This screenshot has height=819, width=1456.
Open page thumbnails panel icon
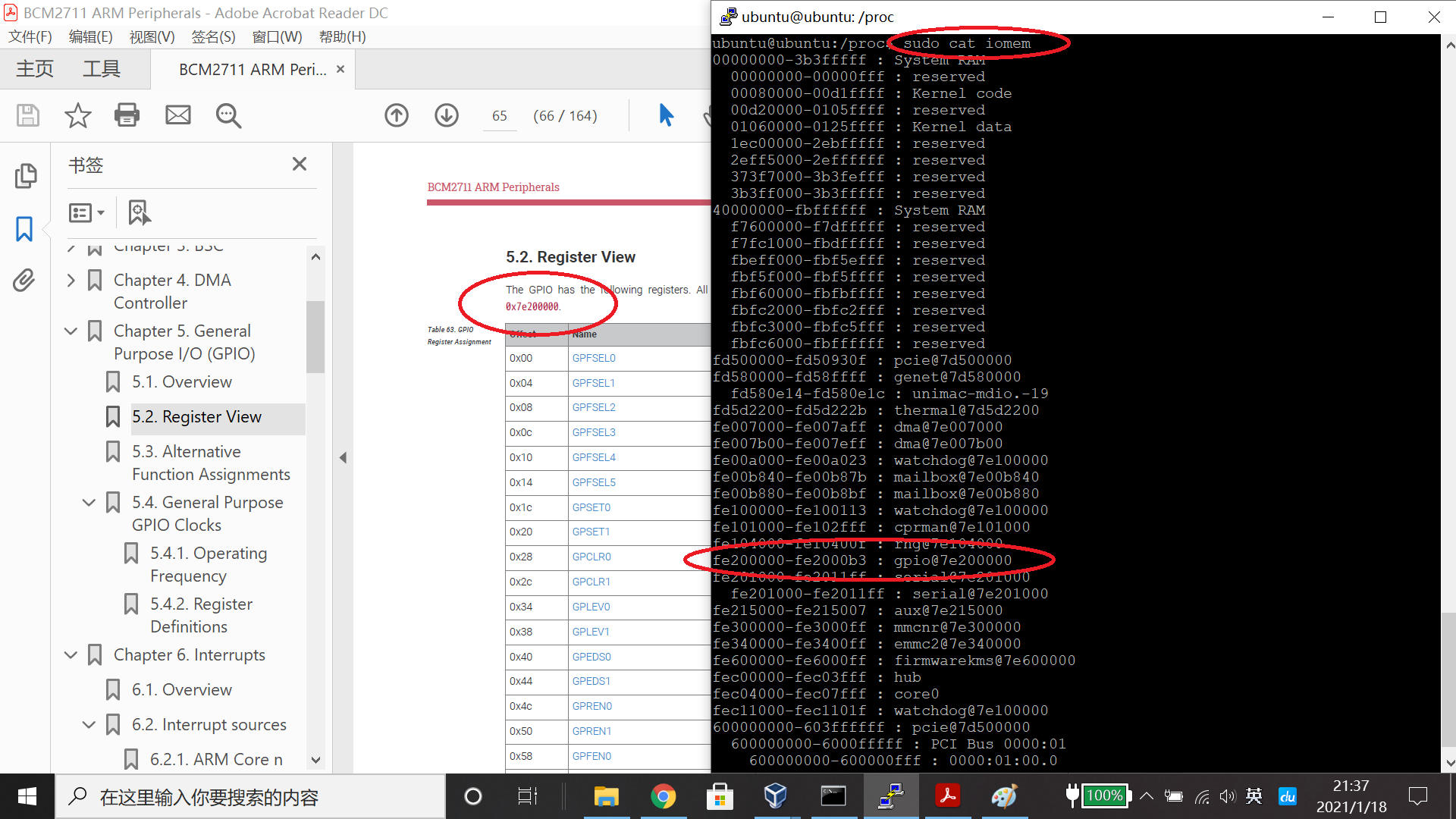tap(25, 176)
